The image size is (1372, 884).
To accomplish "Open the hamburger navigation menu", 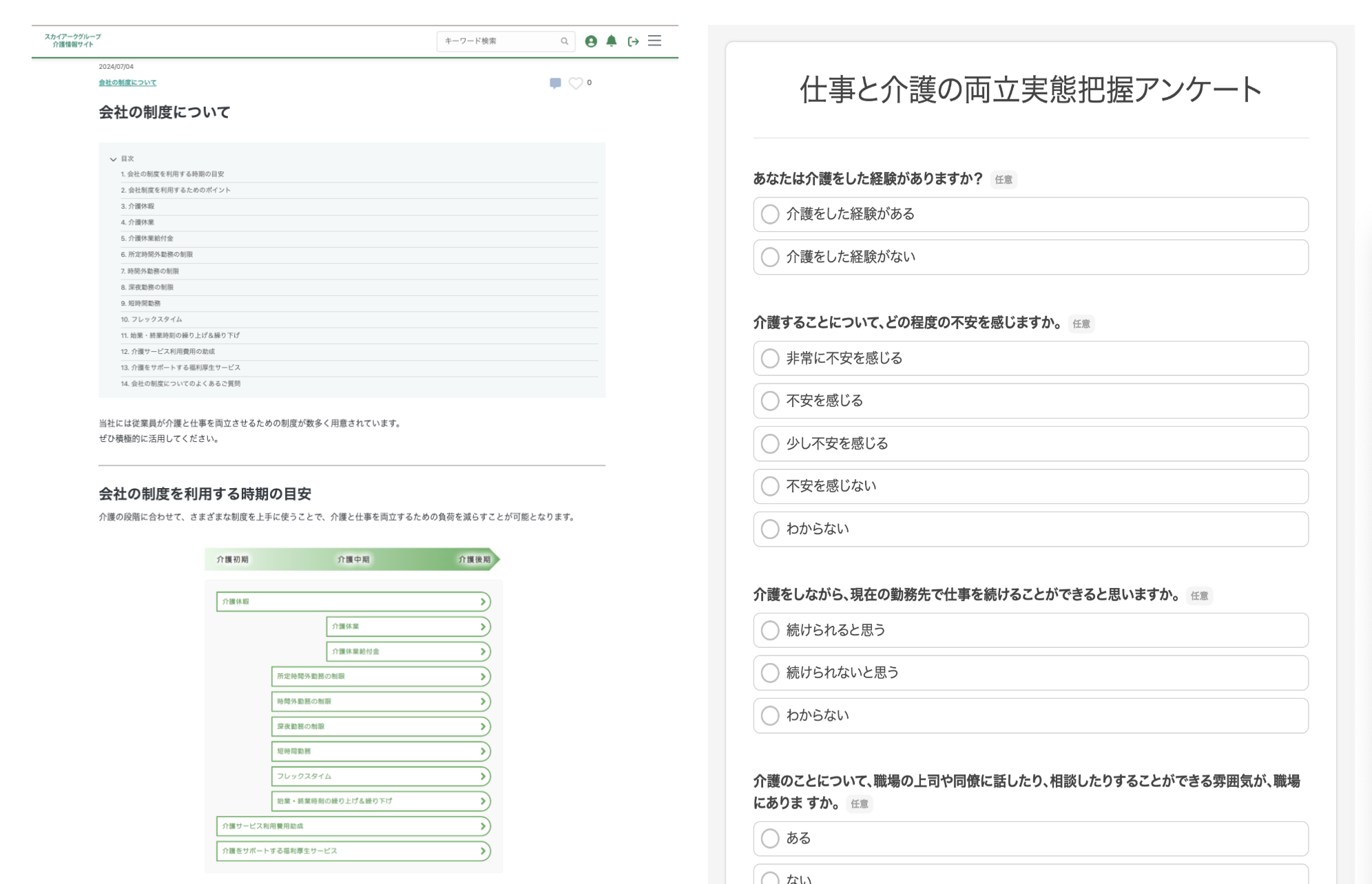I will click(x=654, y=41).
